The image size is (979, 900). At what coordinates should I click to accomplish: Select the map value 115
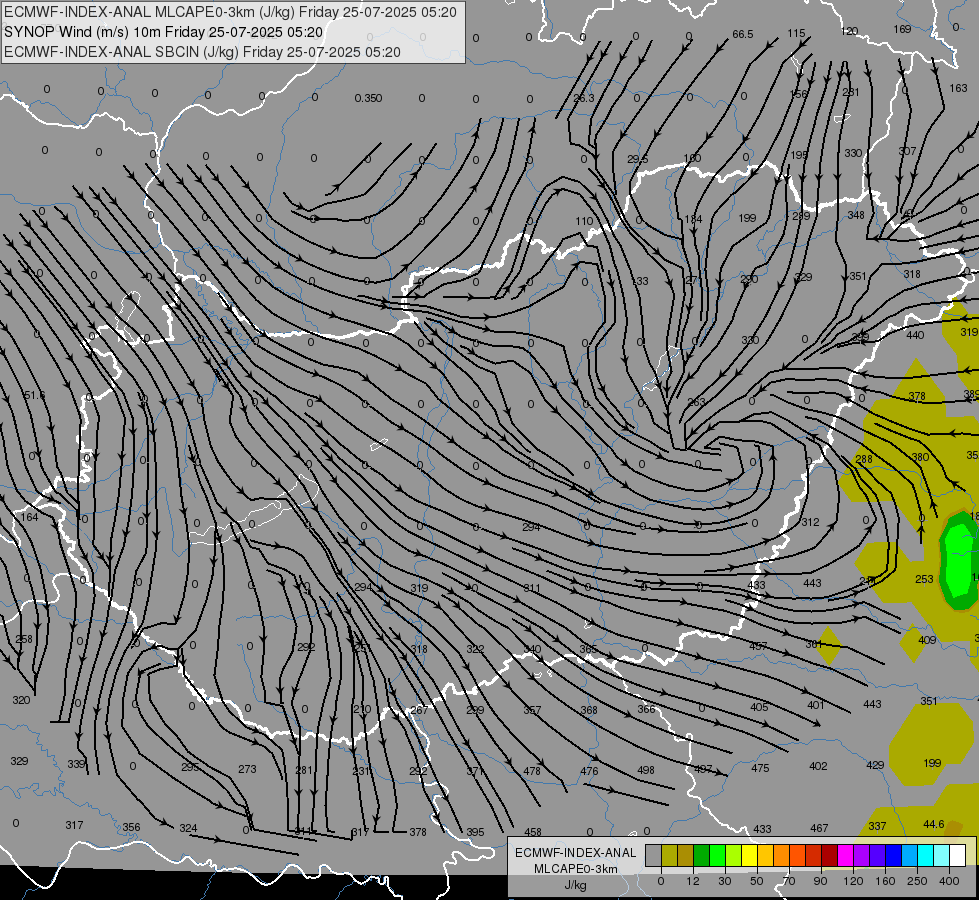(x=796, y=33)
